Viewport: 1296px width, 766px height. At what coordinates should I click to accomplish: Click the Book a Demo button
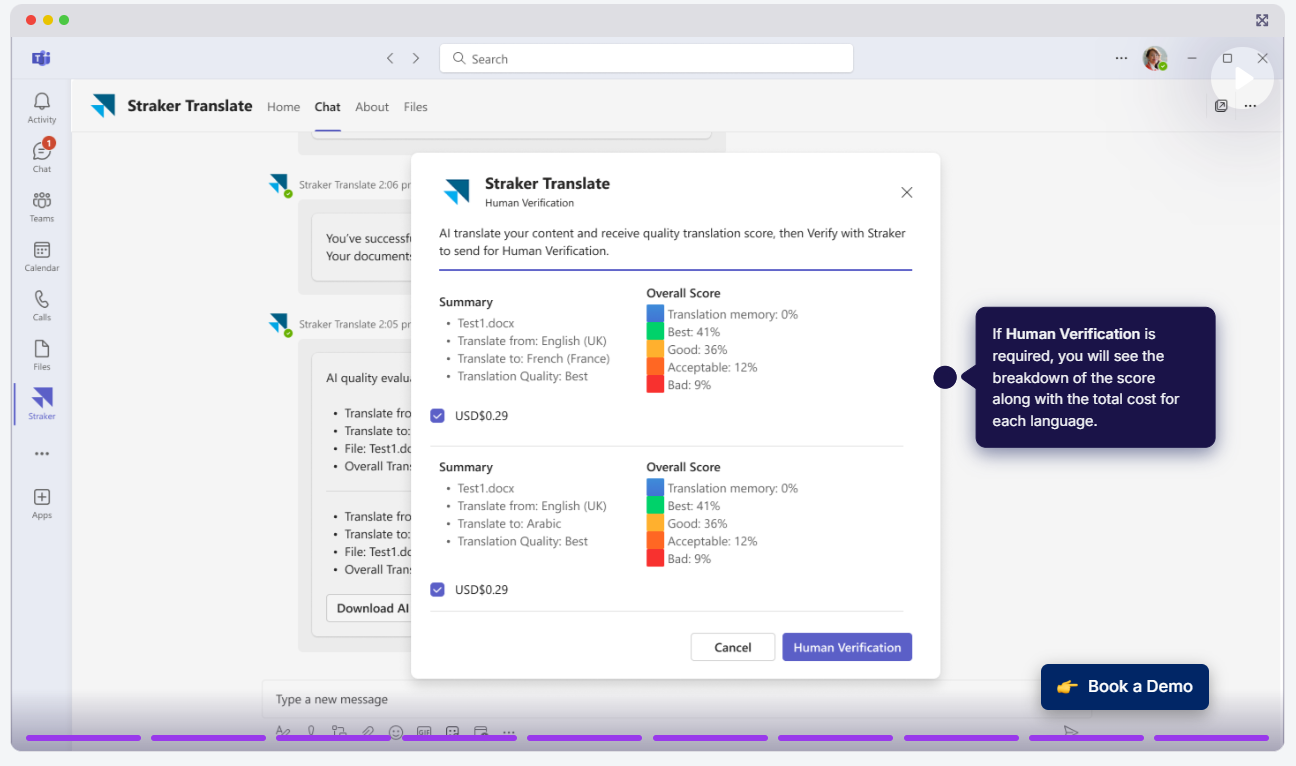[x=1125, y=687]
